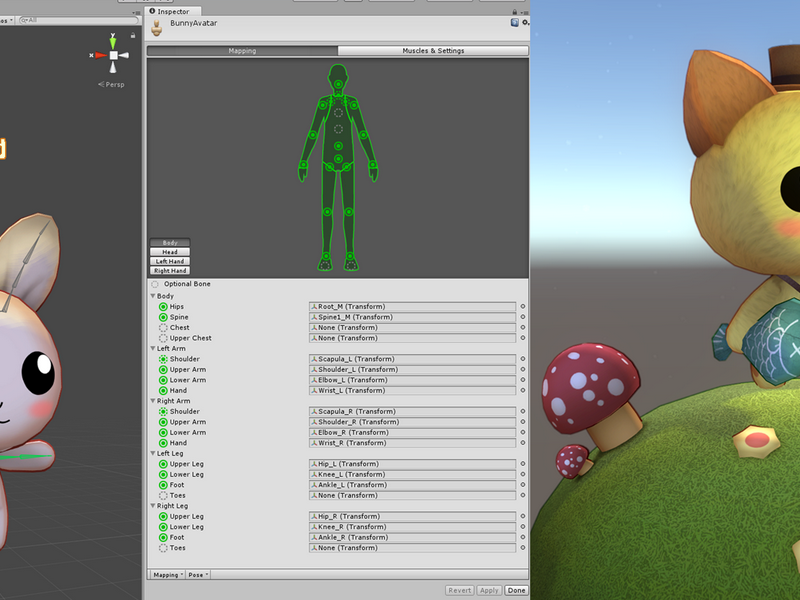Collapse the Body bone section

pos(153,296)
